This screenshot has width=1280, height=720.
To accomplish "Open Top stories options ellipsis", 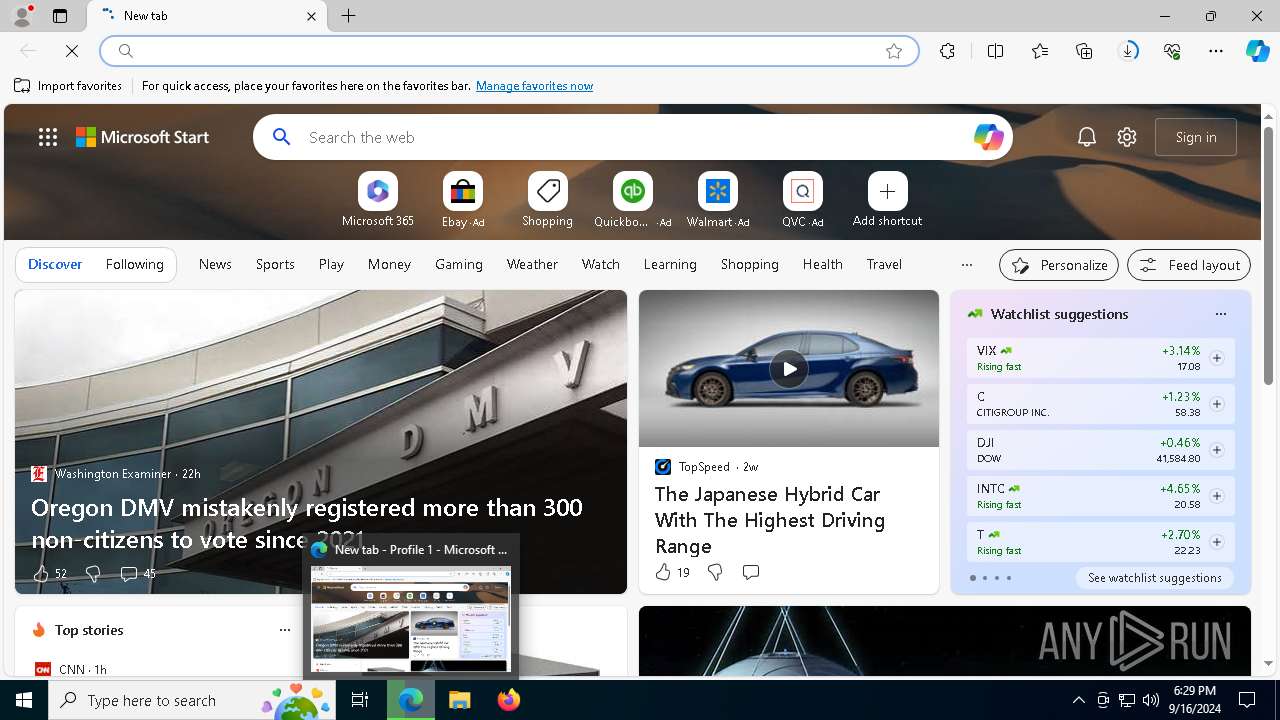I will coord(285,630).
